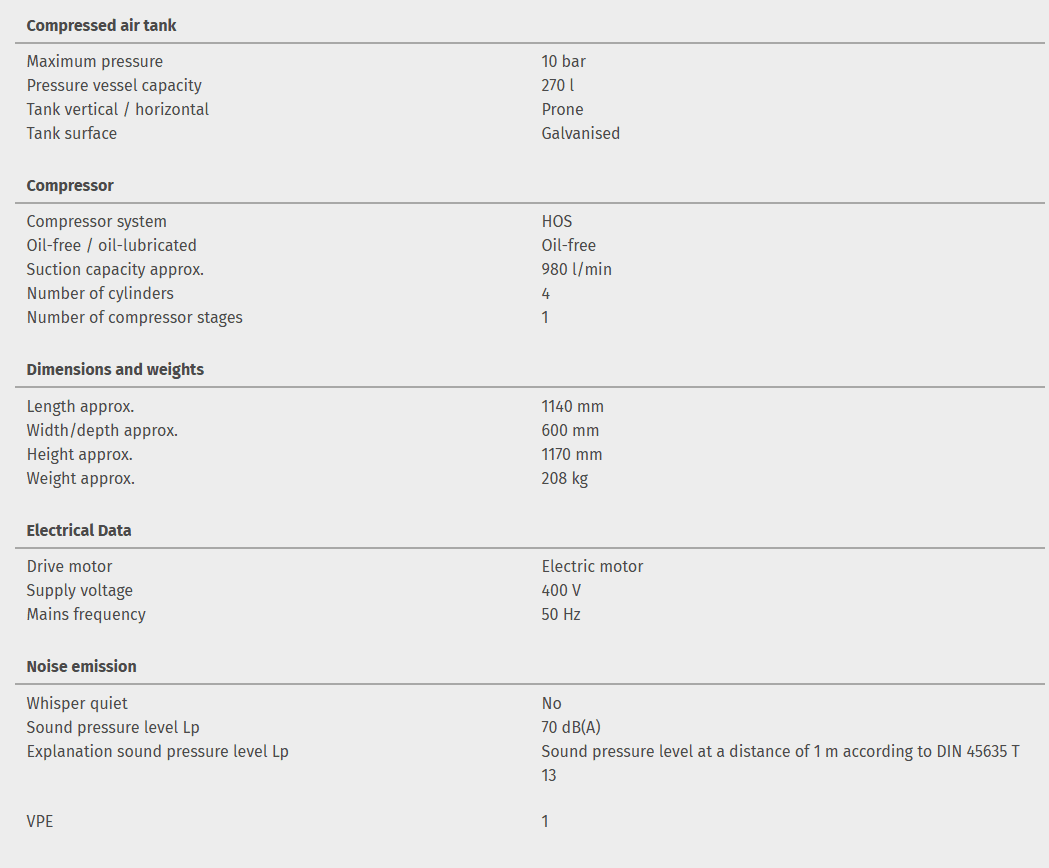Click the Compressor section heading

coord(70,186)
